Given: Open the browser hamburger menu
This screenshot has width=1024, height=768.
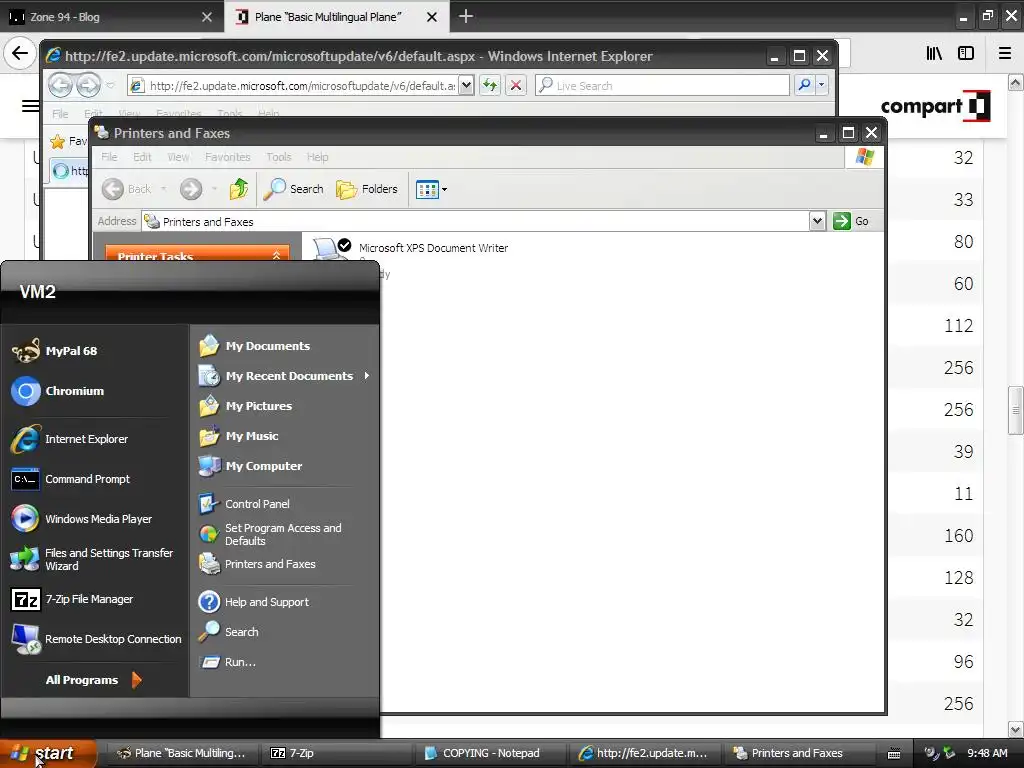Looking at the screenshot, I should (x=1005, y=53).
